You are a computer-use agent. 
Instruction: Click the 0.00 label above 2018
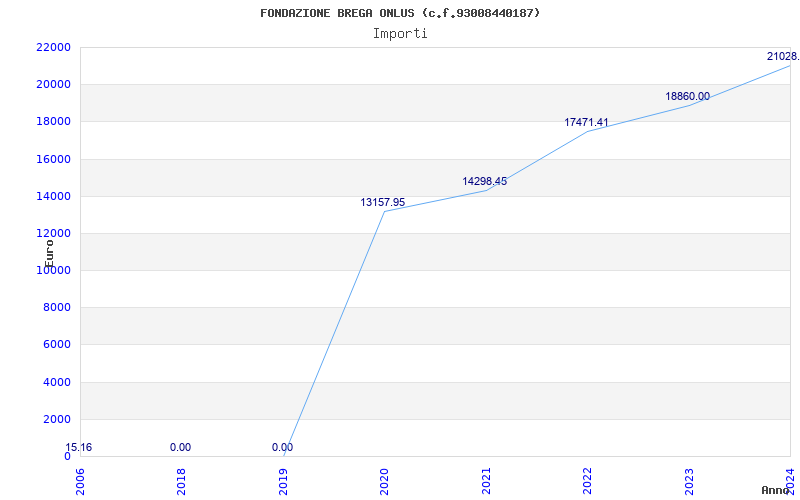[181, 447]
